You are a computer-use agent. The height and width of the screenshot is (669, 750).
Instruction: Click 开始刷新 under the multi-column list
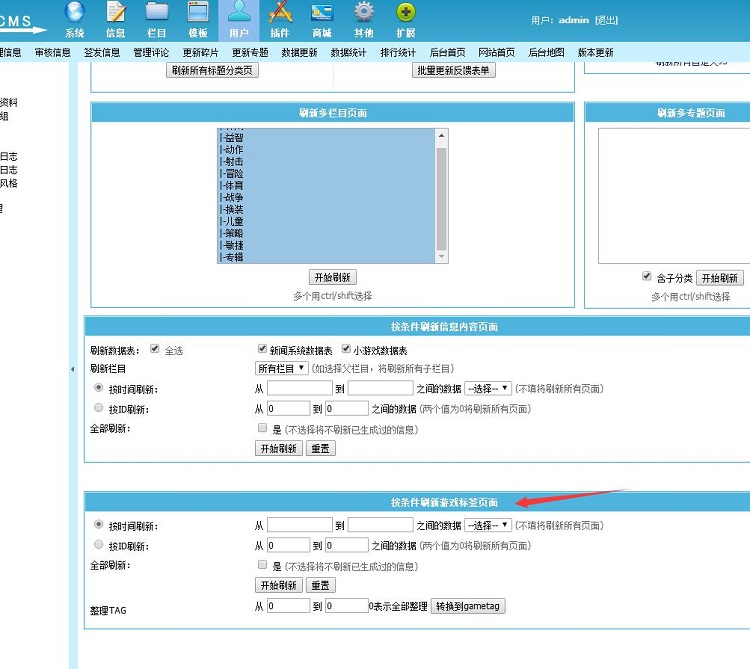332,277
